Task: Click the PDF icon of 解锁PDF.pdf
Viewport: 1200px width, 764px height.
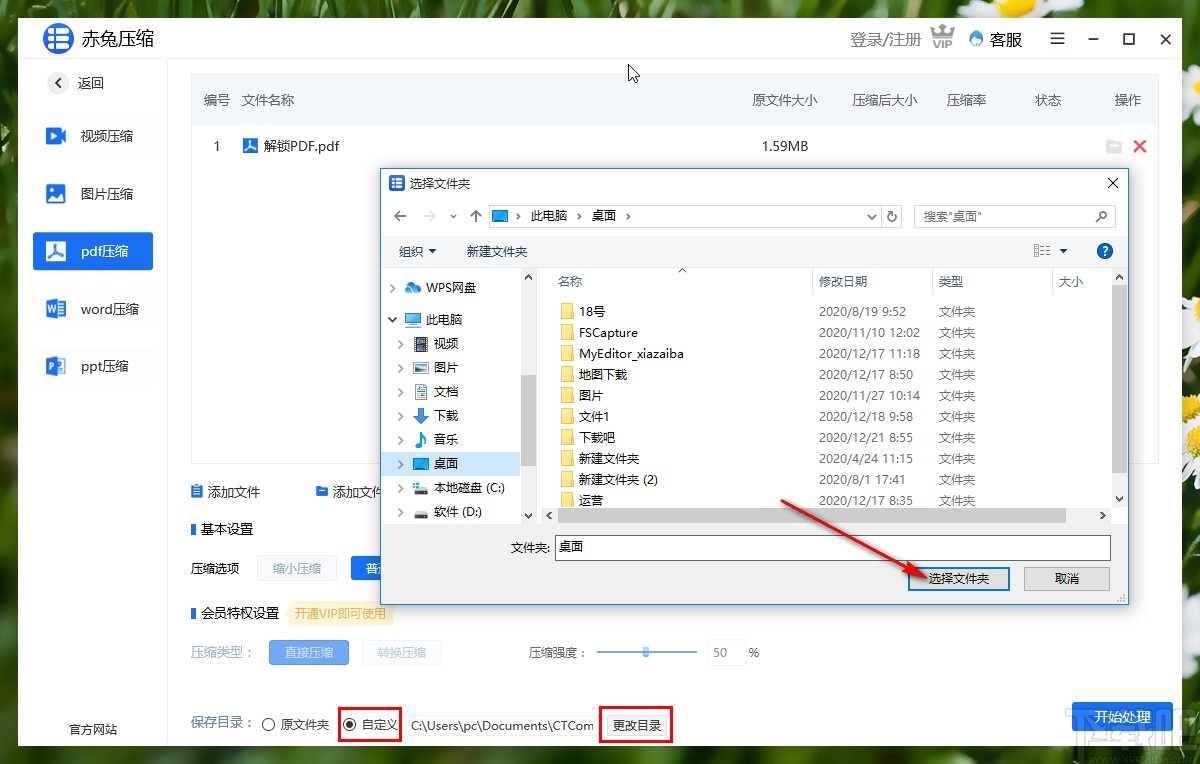Action: tap(250, 146)
